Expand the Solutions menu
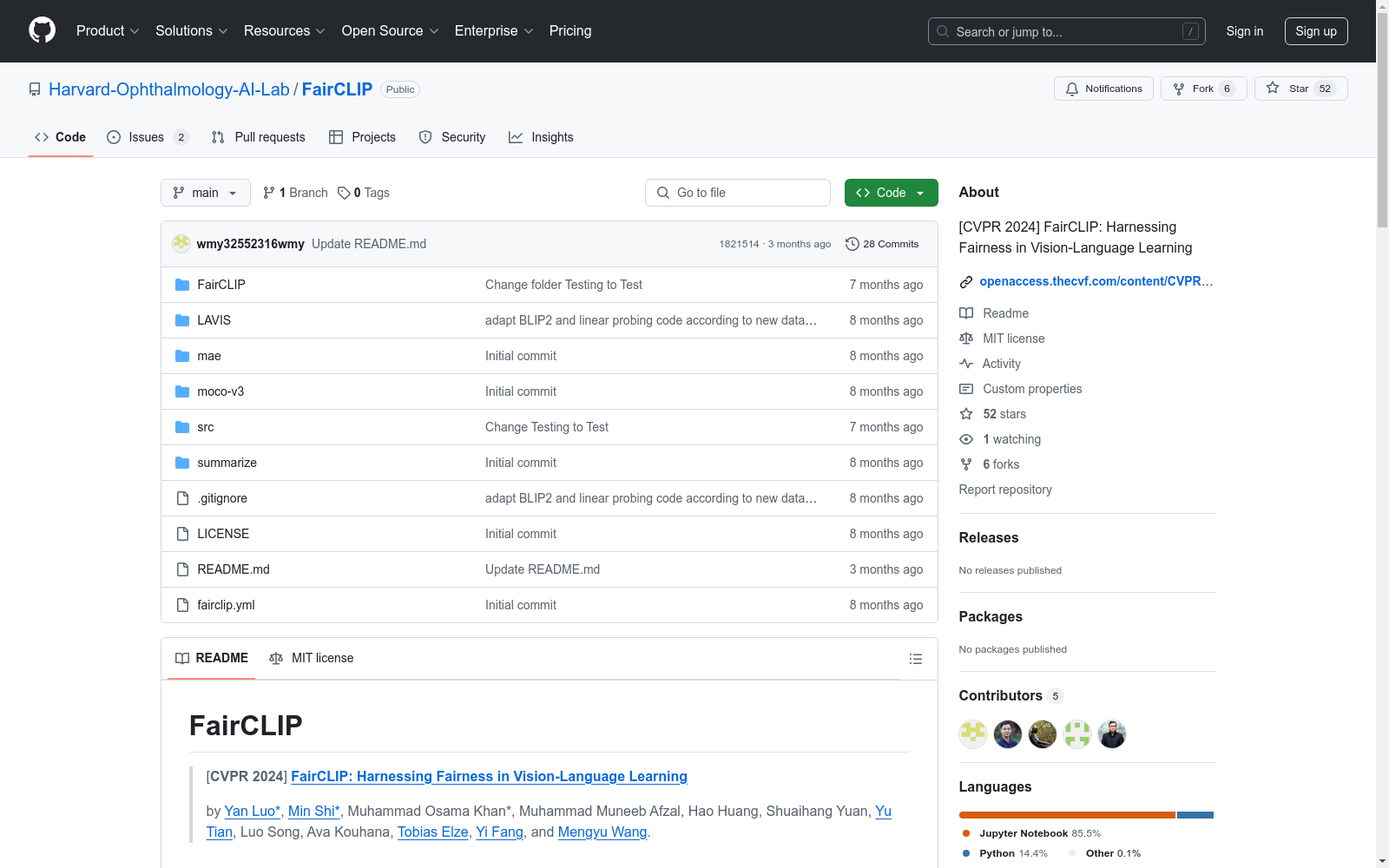The width and height of the screenshot is (1389, 868). coord(192,30)
